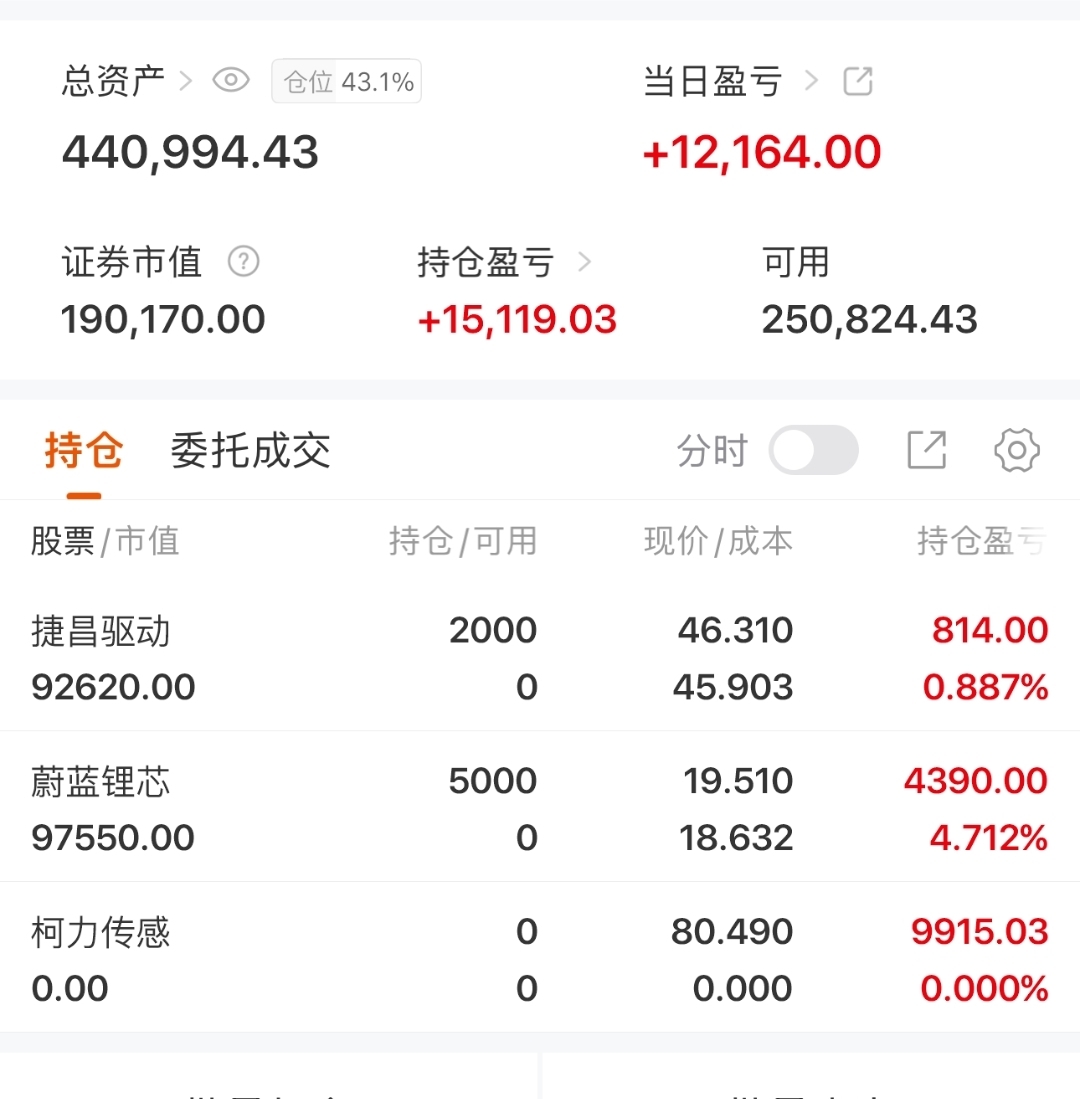Tap available funds value 250,824.43

pos(869,320)
